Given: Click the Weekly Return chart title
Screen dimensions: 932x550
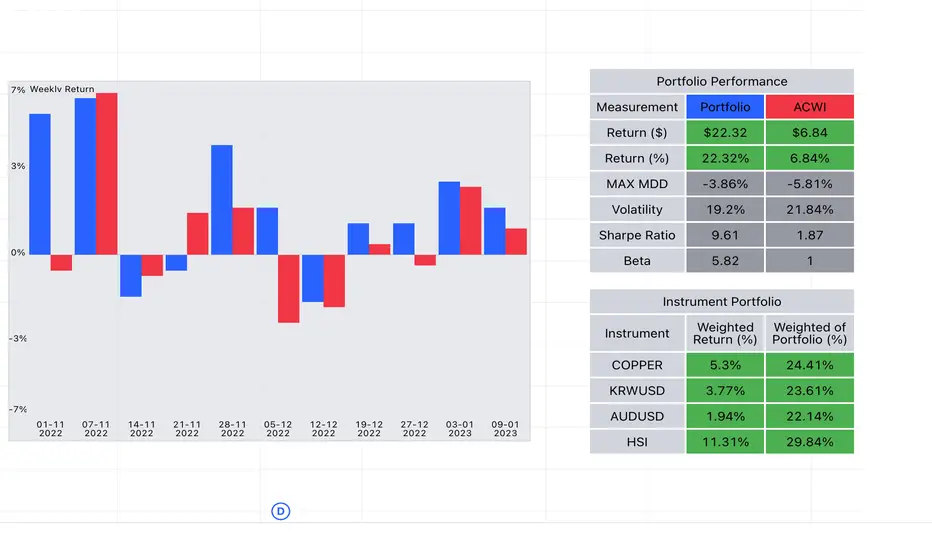Looking at the screenshot, I should click(x=62, y=89).
